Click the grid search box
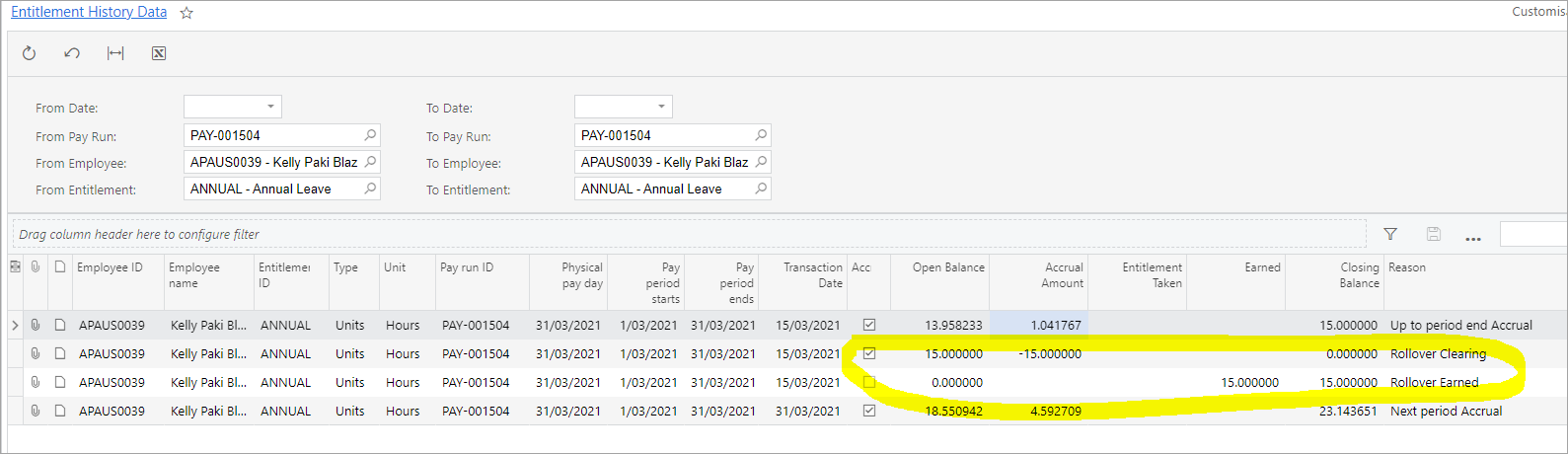 pos(1533,234)
